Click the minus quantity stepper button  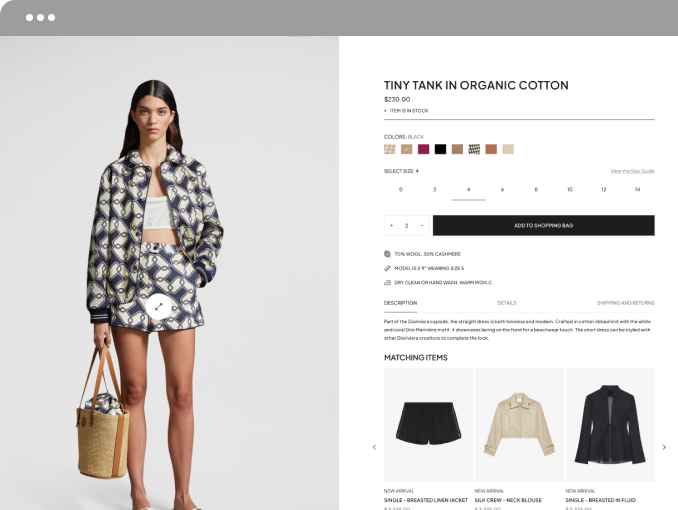(422, 225)
